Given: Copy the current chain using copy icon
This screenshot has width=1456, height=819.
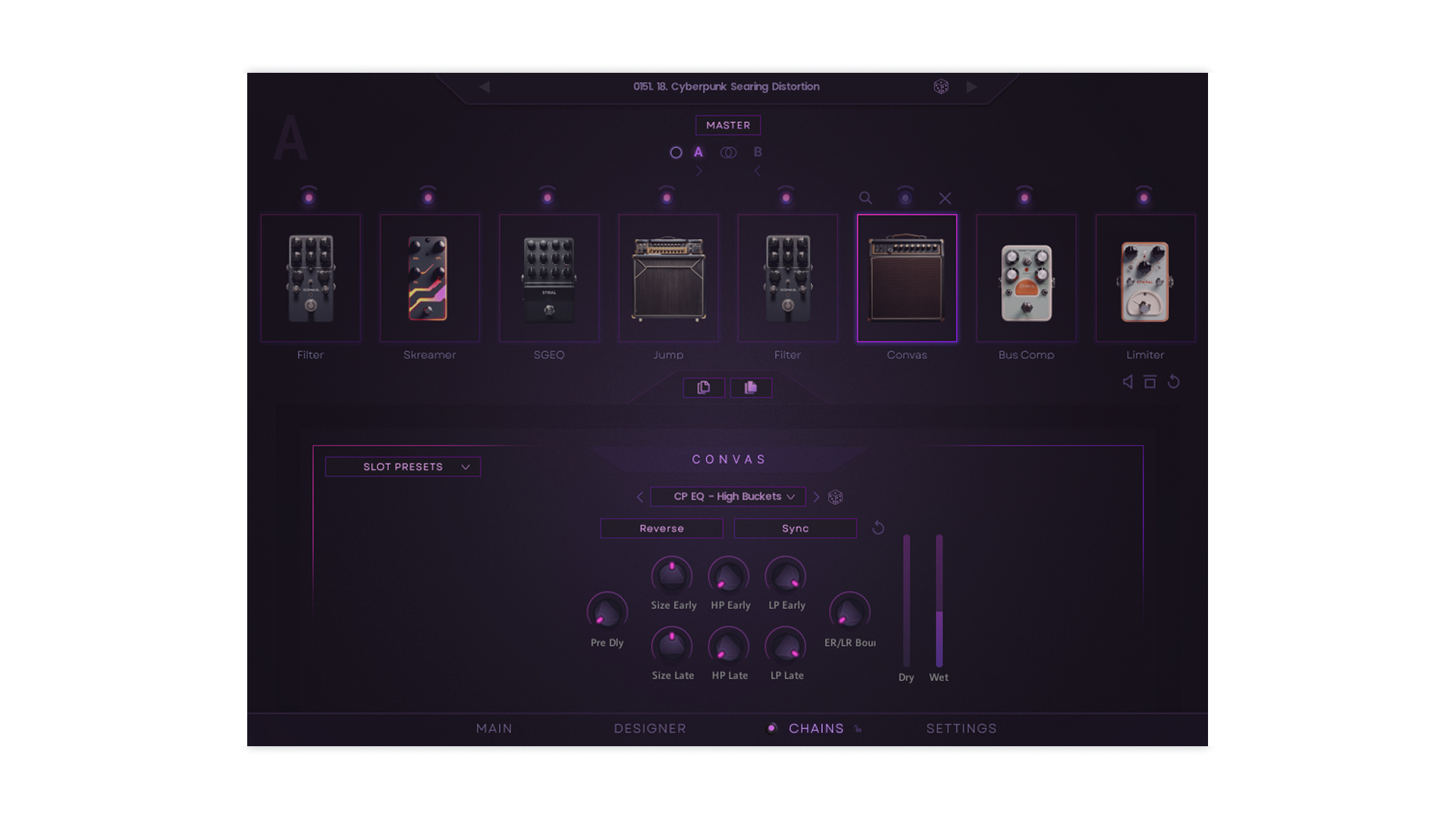Looking at the screenshot, I should coord(704,388).
